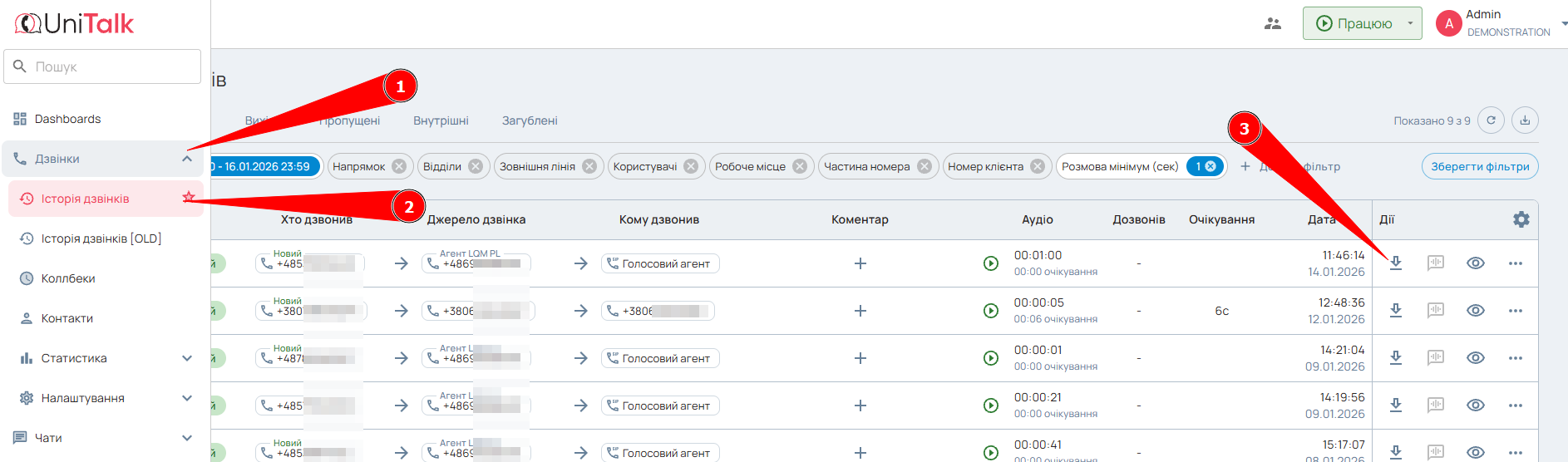The image size is (1568, 462).
Task: Click the refresh icon near Показано 9 з 9
Action: pos(1492,120)
